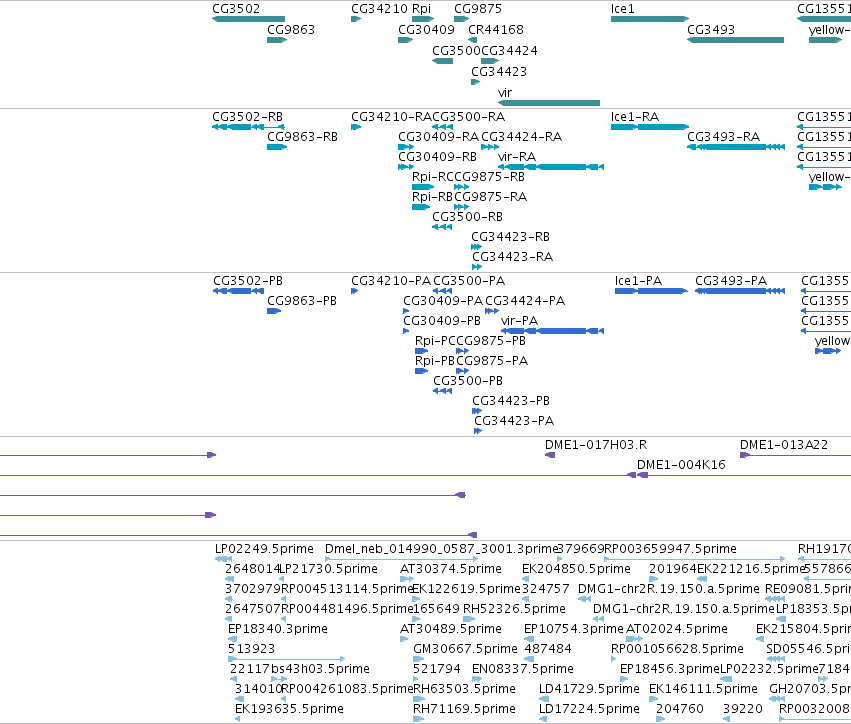Click the EK146111.5prime EST label

(703, 690)
